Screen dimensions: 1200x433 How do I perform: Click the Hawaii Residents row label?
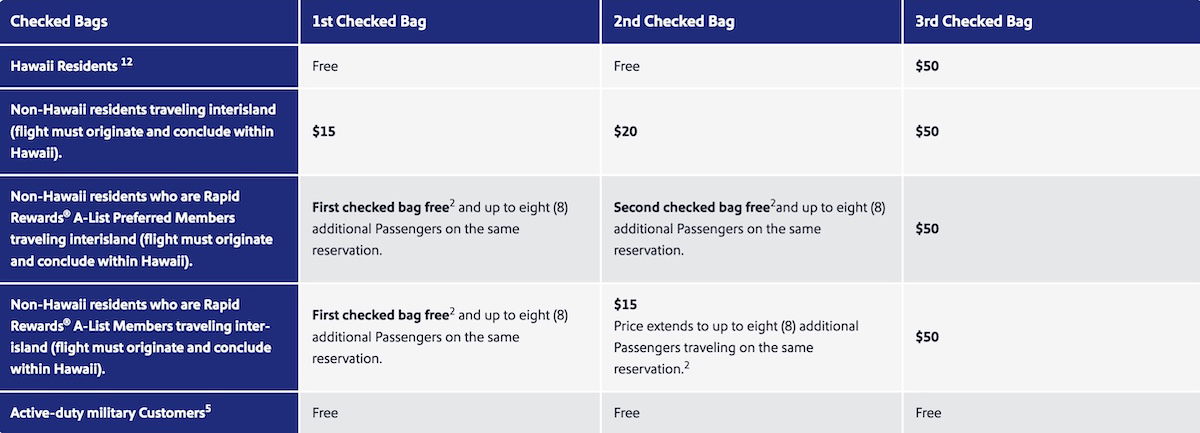click(64, 66)
